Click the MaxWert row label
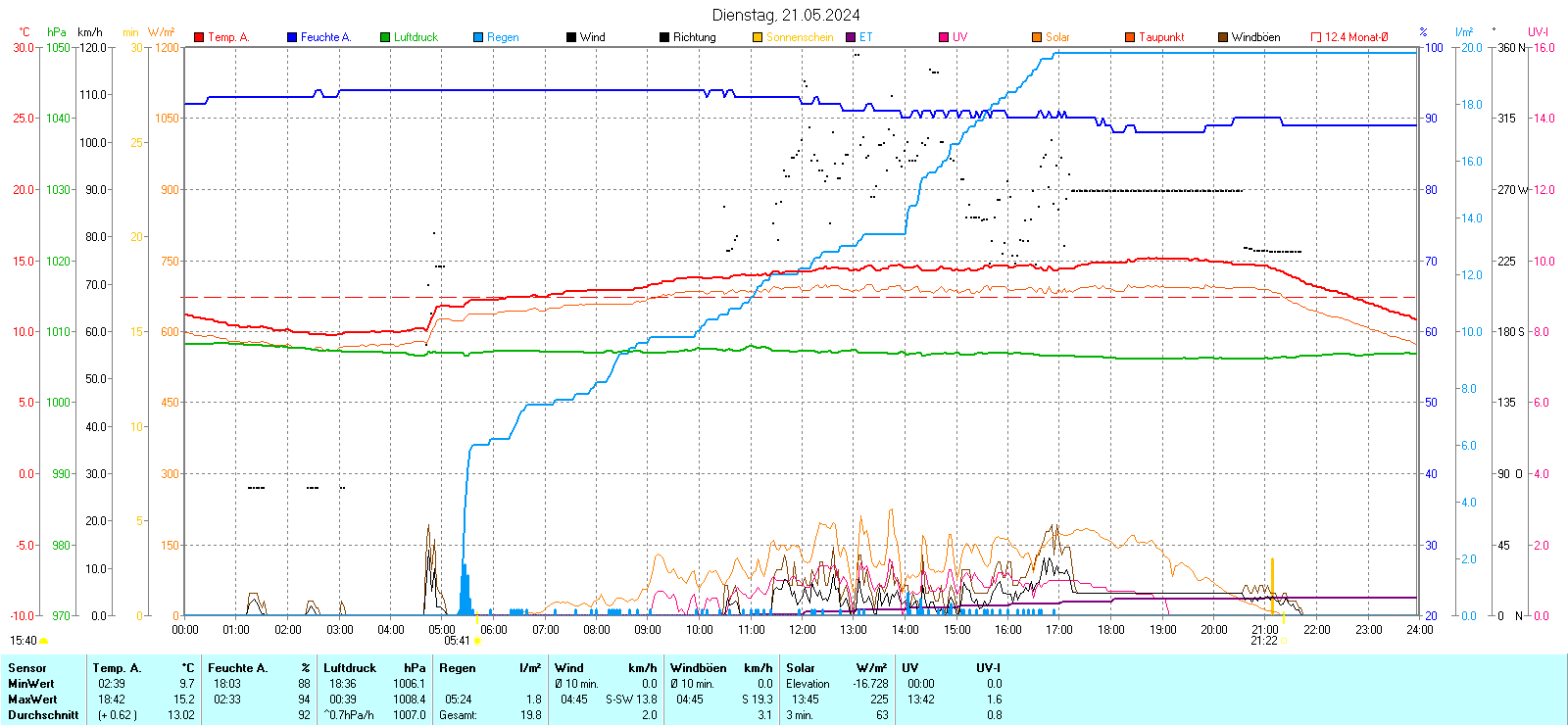The image size is (1568, 725). (x=32, y=700)
